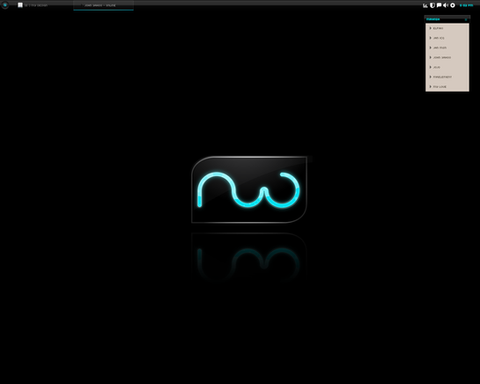Click the round media player tray icon
480x384 pixels.
453,5
